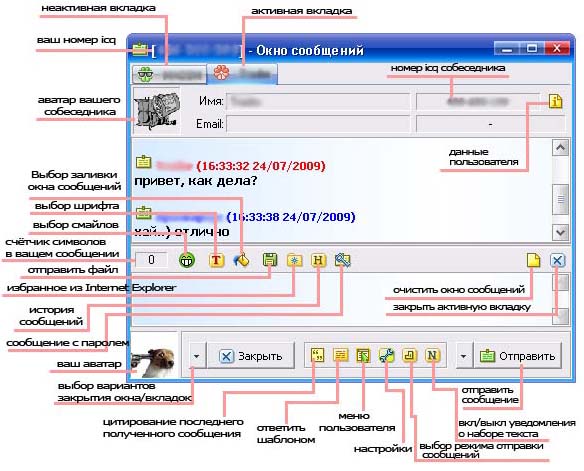This screenshot has height=471, width=584.
Task: Click the password message key icon
Action: pos(342,260)
